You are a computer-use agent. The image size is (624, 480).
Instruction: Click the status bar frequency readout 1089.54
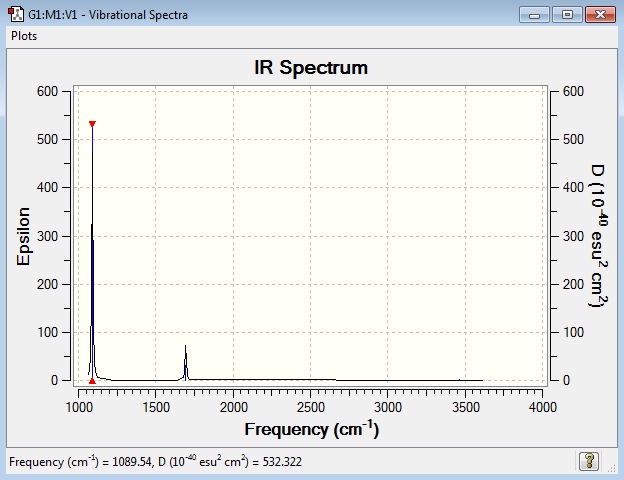(x=132, y=462)
